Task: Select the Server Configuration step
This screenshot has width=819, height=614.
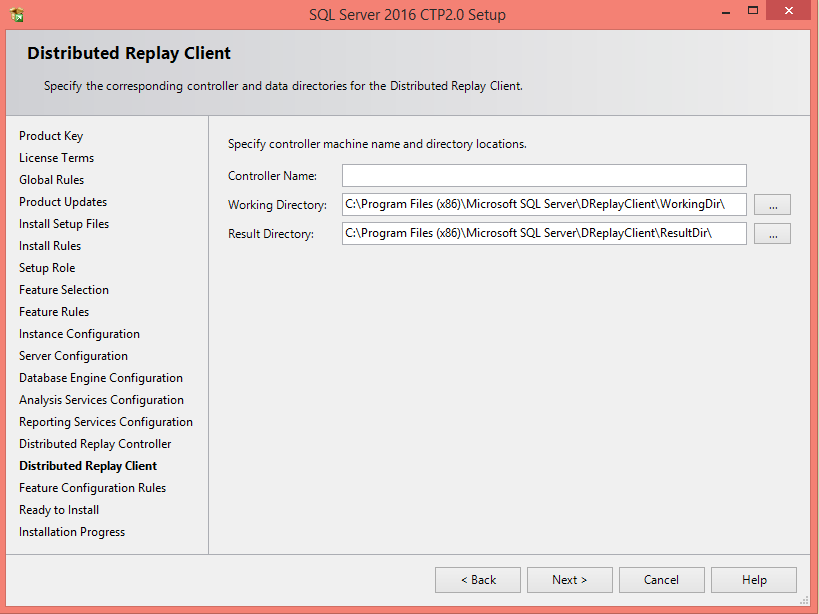Action: (x=74, y=356)
